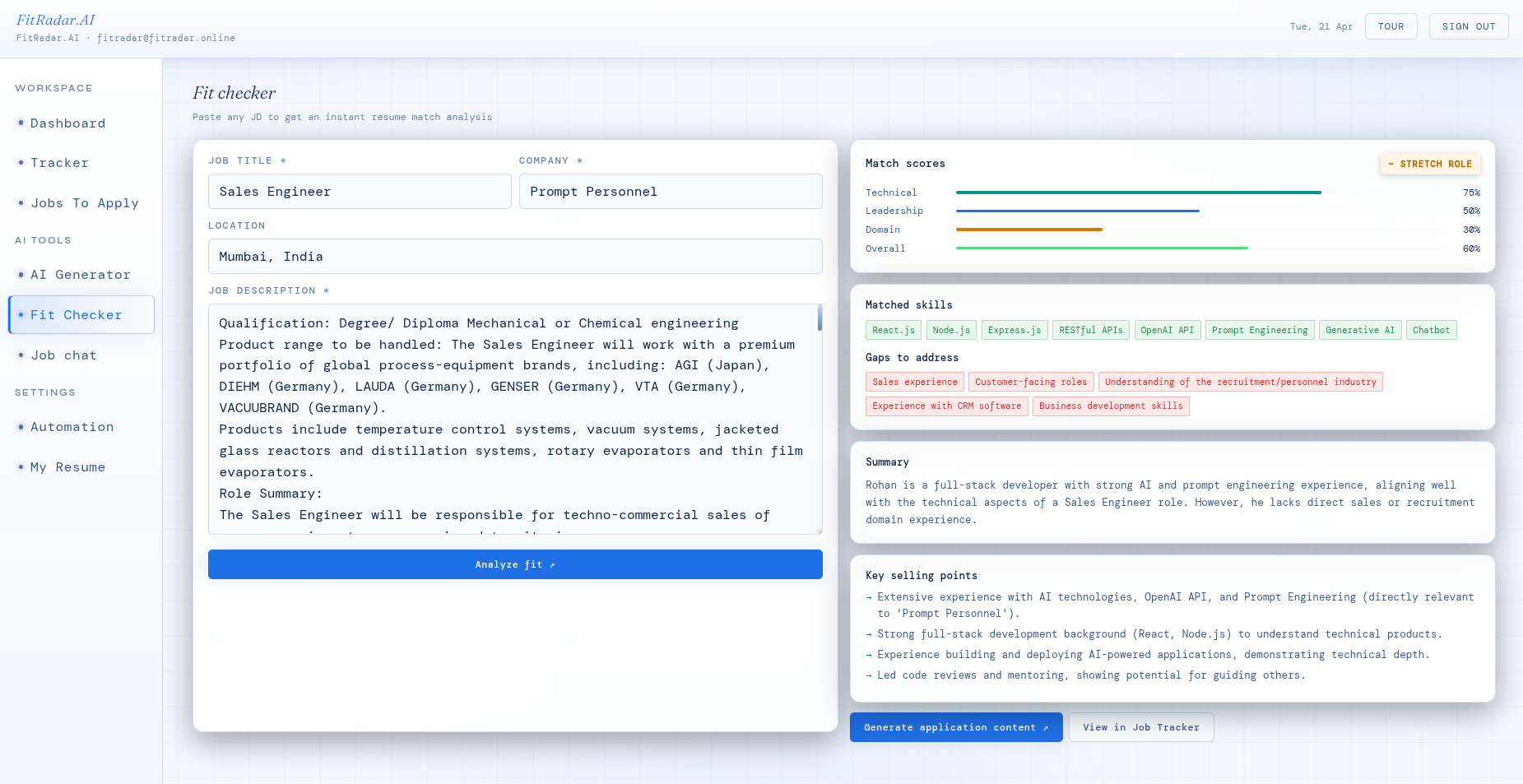The width and height of the screenshot is (1523, 784).
Task: Click the Match scores heading
Action: [x=905, y=164]
